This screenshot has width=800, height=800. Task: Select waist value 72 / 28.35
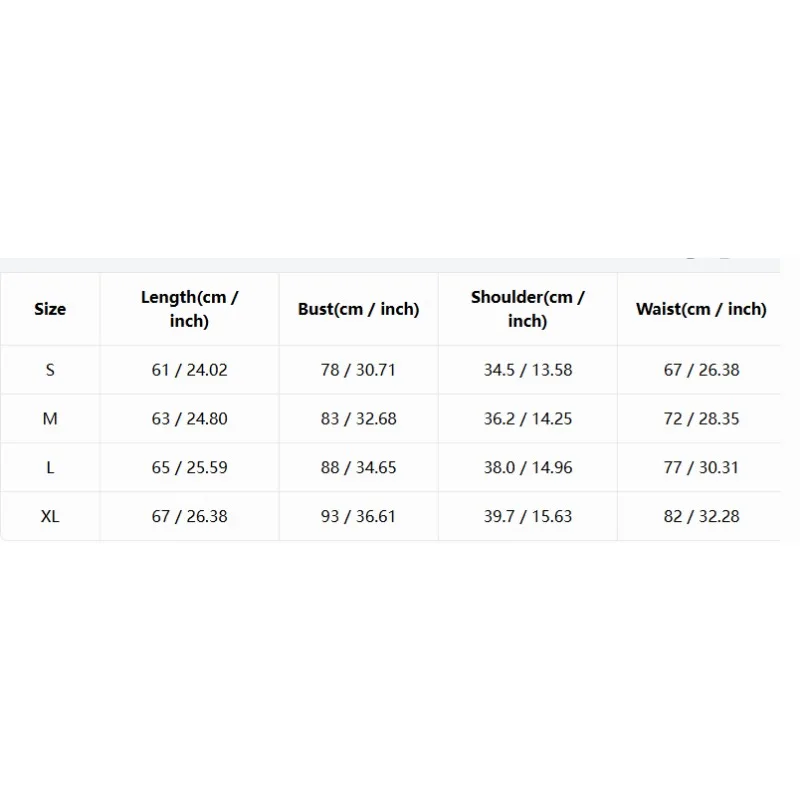click(701, 419)
